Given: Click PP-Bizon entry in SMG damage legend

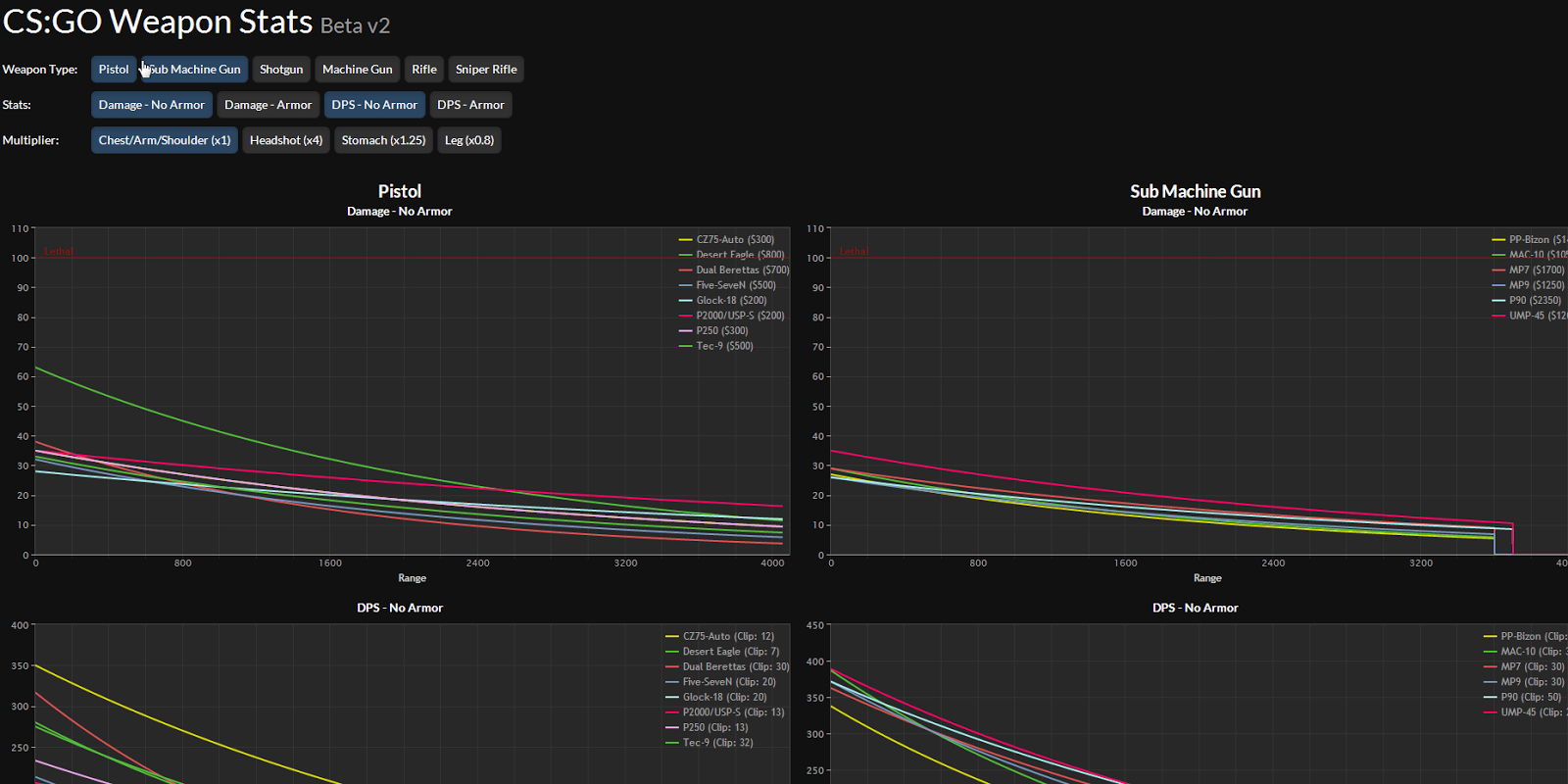Looking at the screenshot, I should [1530, 239].
